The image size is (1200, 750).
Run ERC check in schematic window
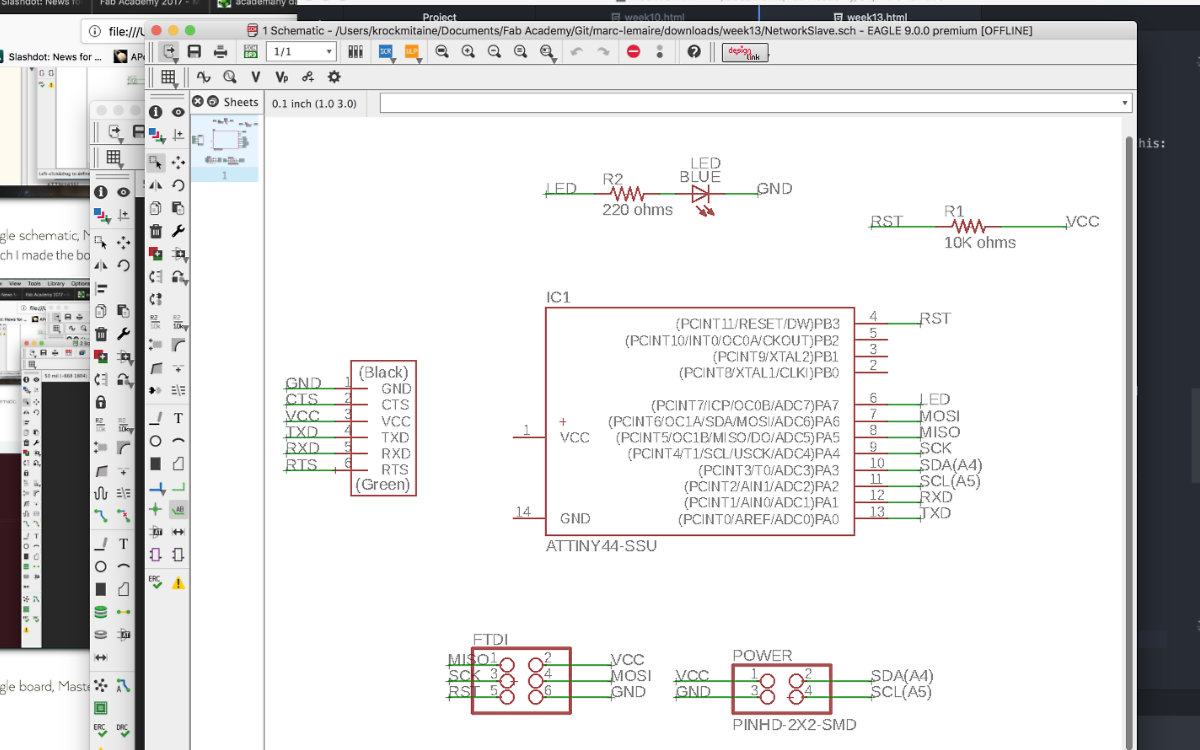click(x=156, y=581)
